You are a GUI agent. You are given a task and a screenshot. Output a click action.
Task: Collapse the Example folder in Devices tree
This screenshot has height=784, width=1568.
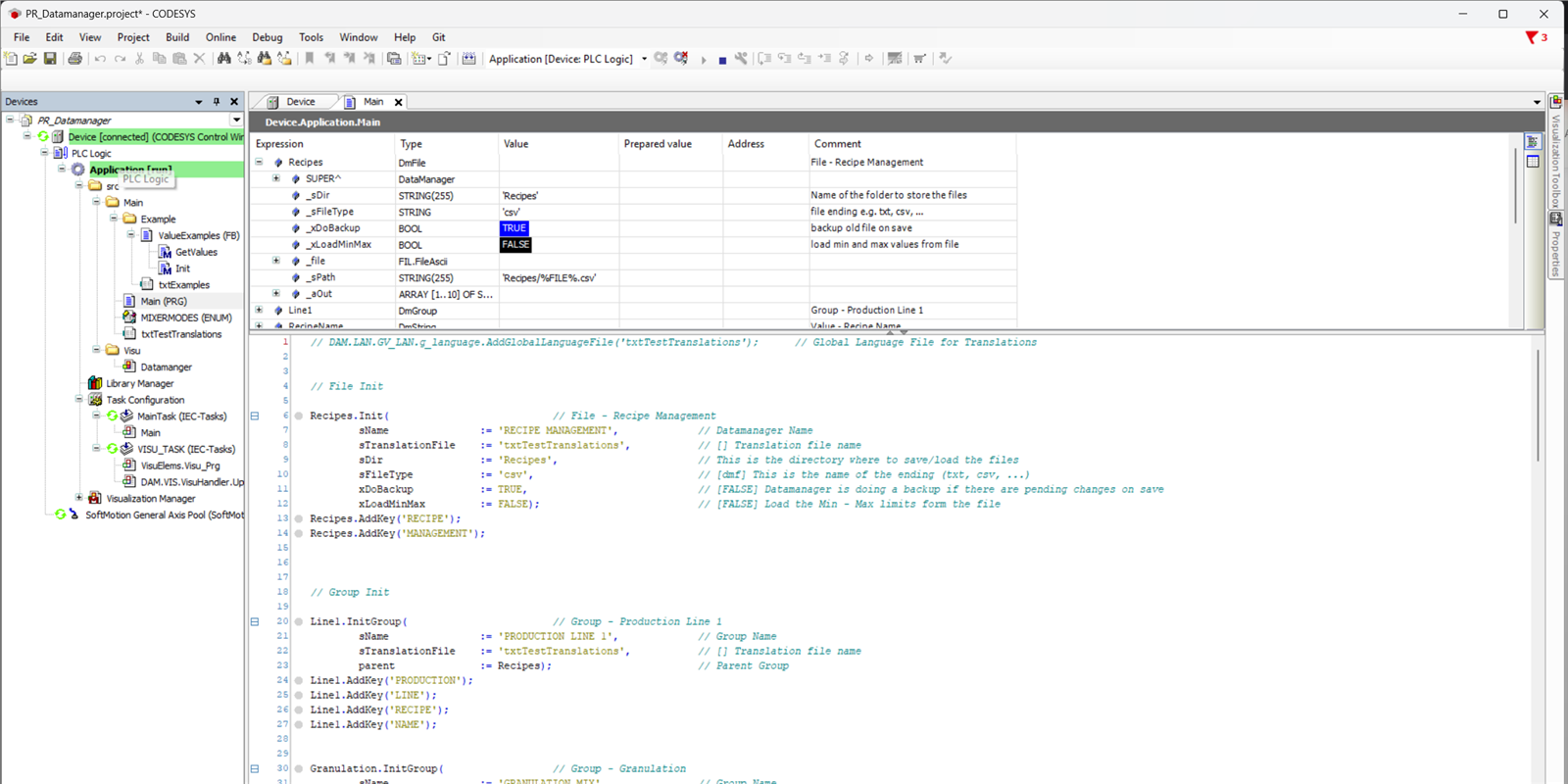click(x=114, y=219)
